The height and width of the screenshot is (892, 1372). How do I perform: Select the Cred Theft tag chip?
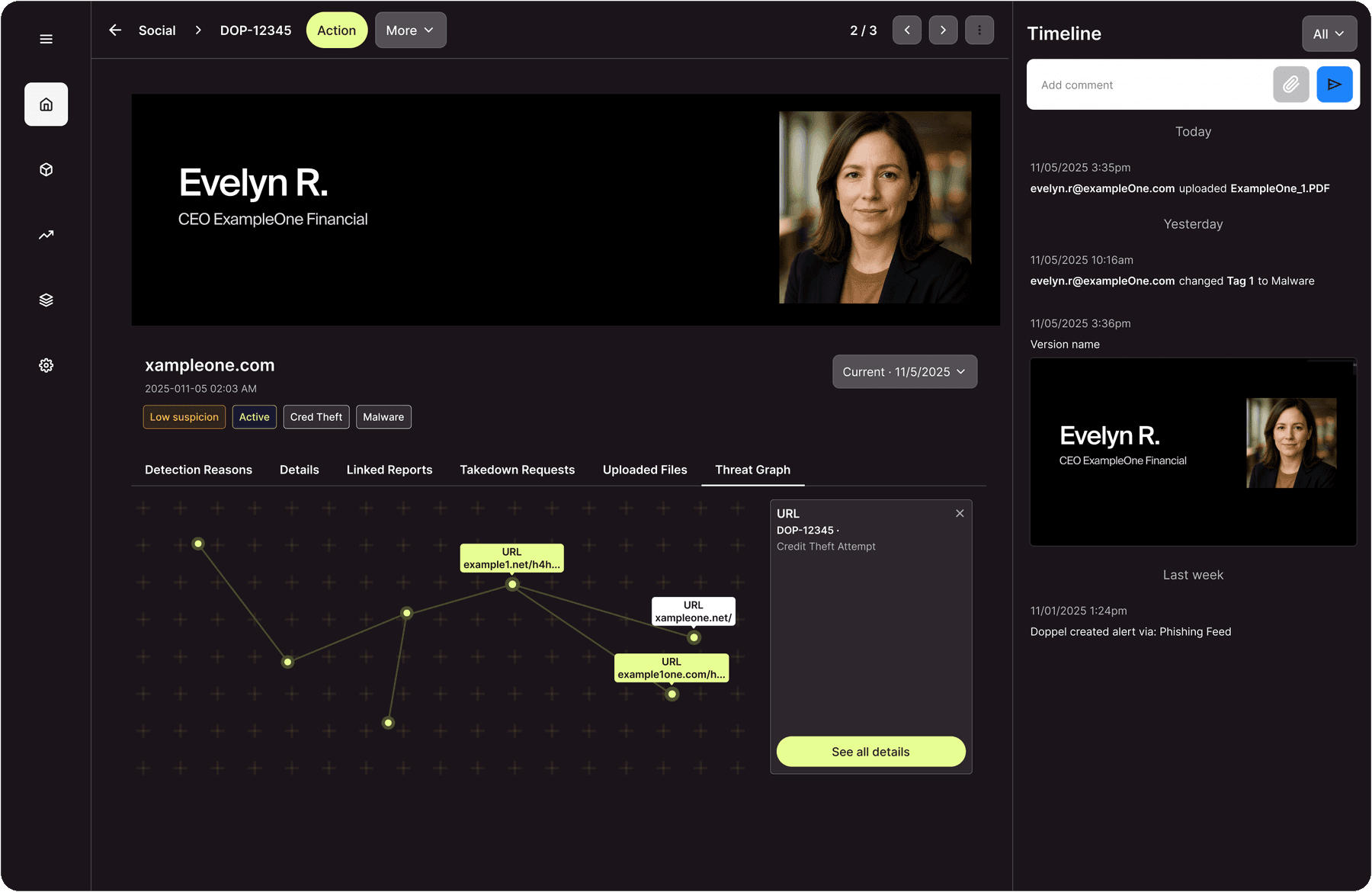click(x=316, y=417)
